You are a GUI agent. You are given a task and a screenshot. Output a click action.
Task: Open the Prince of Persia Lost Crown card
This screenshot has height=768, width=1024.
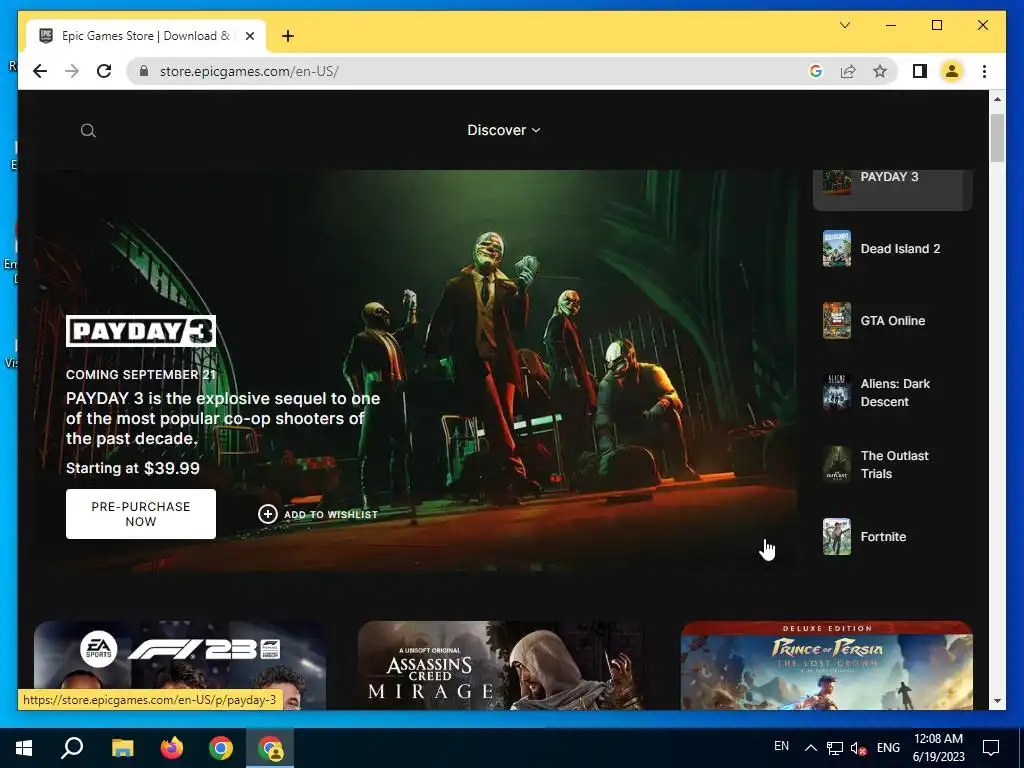827,665
